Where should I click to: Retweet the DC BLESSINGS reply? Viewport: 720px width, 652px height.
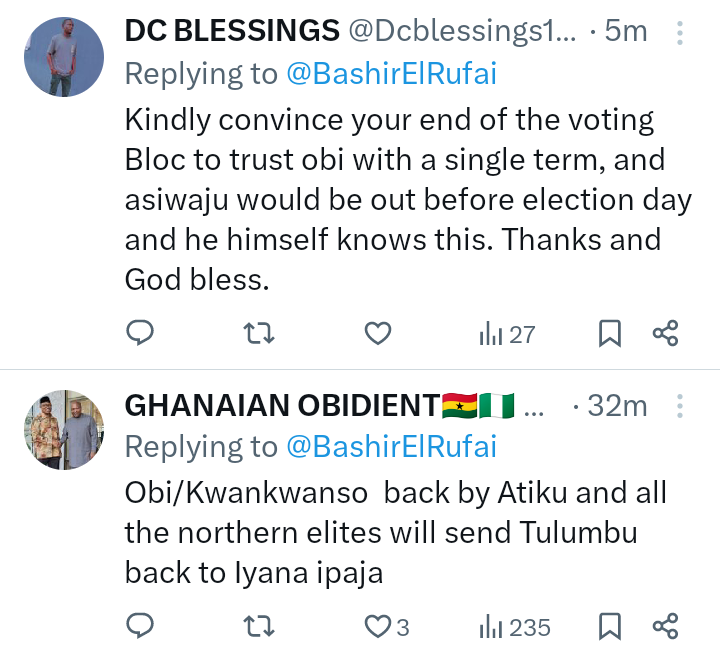pyautogui.click(x=259, y=334)
